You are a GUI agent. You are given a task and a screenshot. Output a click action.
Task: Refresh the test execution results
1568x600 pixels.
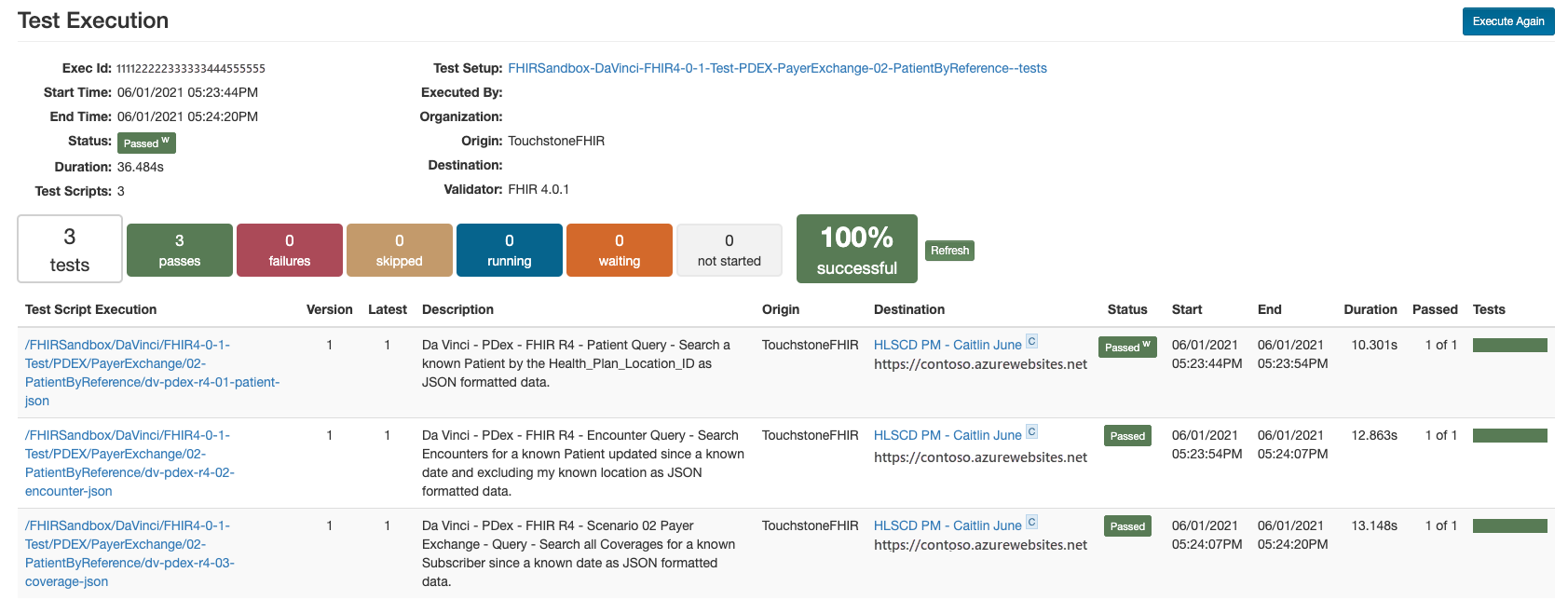tap(949, 251)
